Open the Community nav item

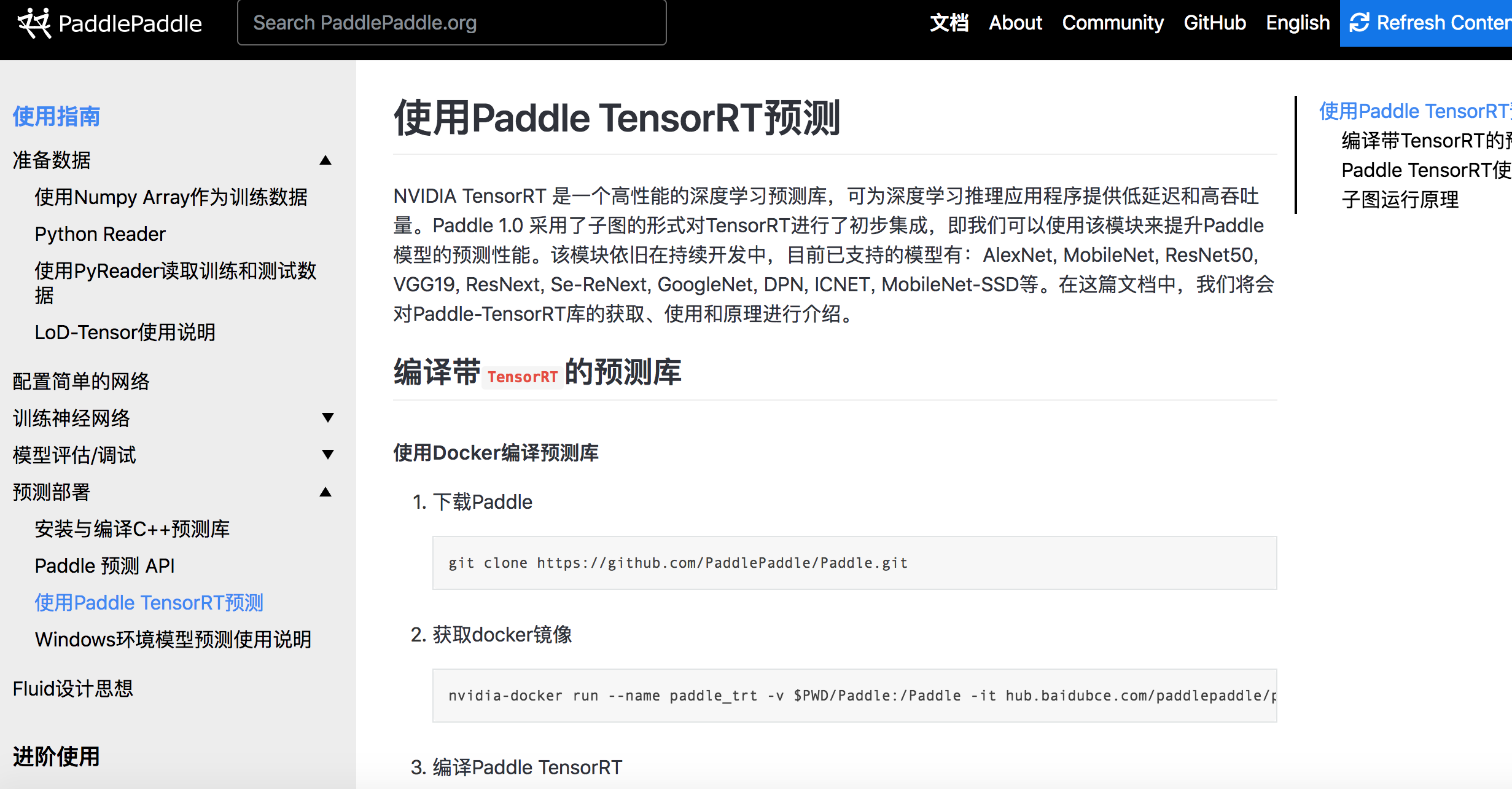pos(1113,23)
